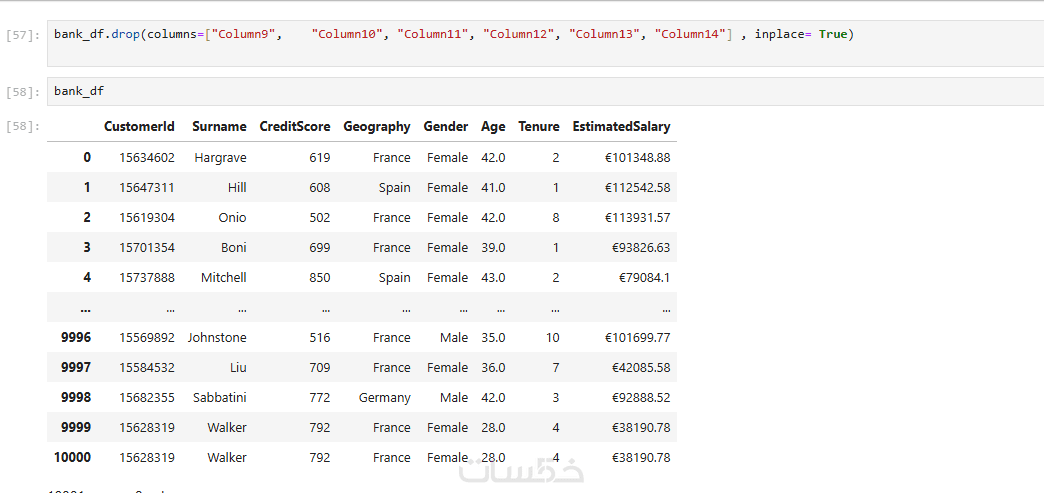
Task: Click the Gender column header
Action: tap(445, 127)
